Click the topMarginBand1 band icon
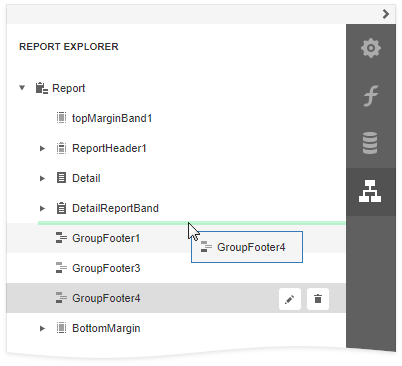402x366 pixels. click(x=61, y=118)
